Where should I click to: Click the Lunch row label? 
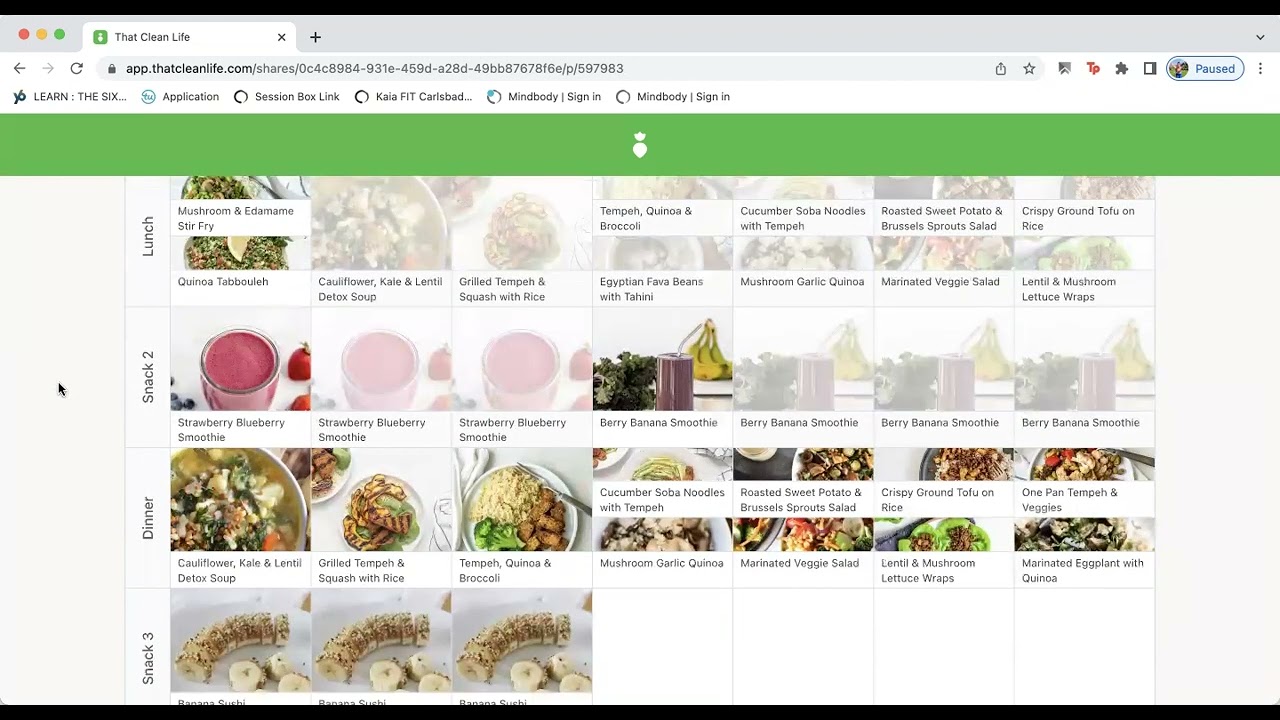click(x=148, y=236)
